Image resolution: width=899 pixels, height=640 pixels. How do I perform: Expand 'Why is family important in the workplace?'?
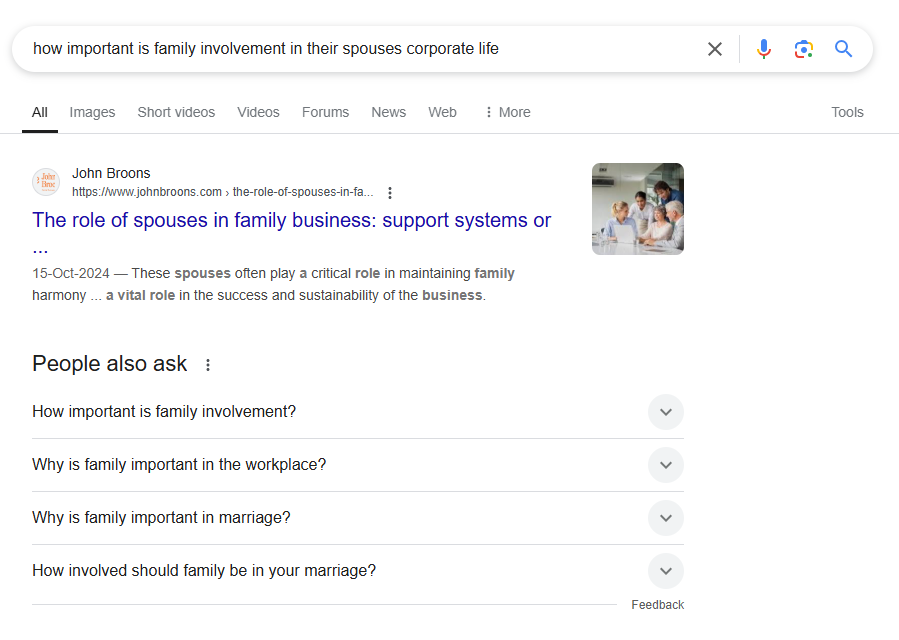[x=665, y=465]
